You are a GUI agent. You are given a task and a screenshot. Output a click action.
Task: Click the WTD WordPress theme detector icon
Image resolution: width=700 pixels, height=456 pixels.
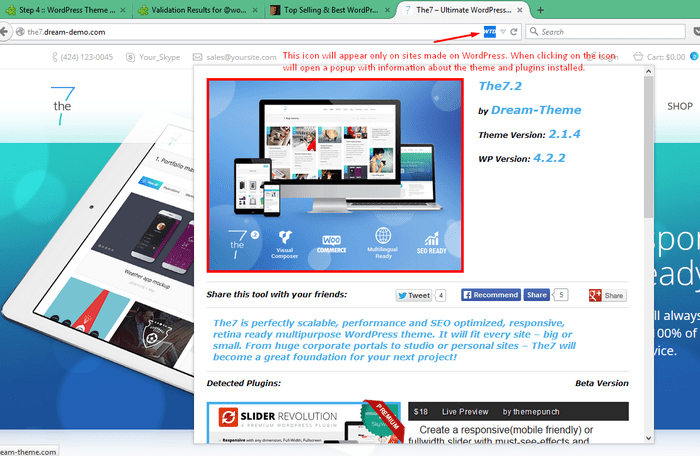(x=490, y=32)
